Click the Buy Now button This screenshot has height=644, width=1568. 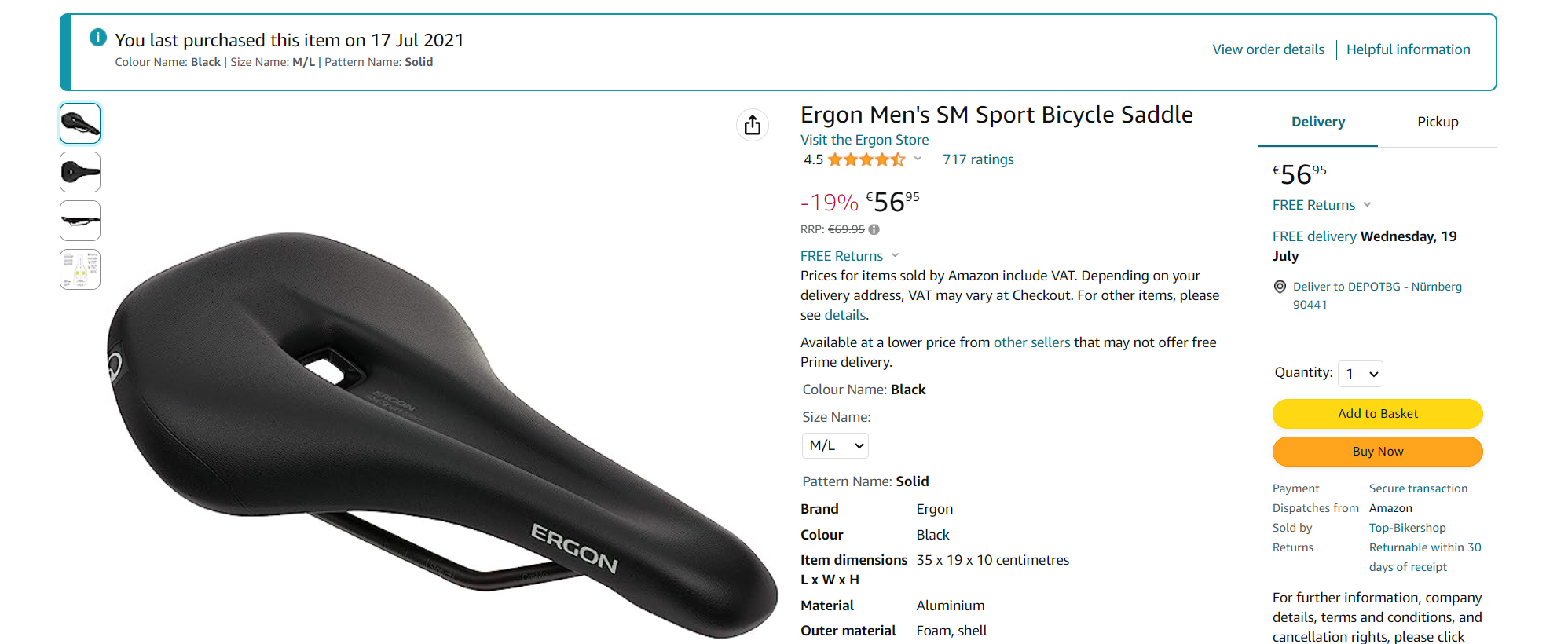pos(1377,452)
